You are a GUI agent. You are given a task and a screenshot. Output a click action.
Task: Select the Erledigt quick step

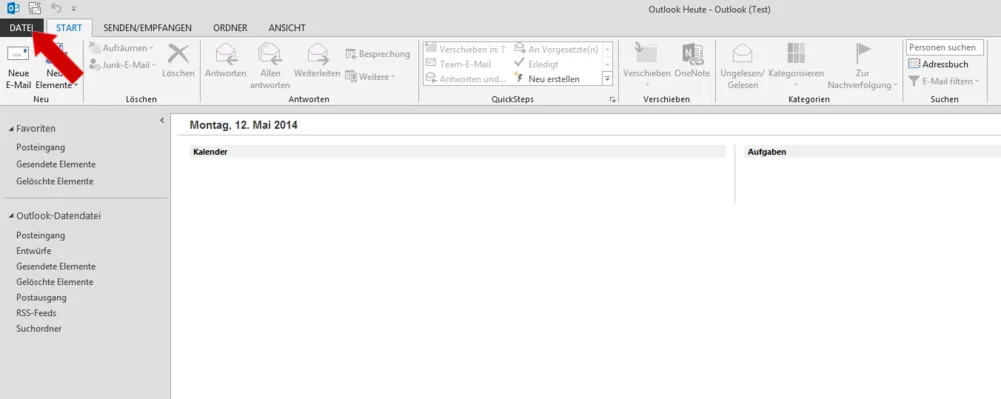pyautogui.click(x=536, y=64)
